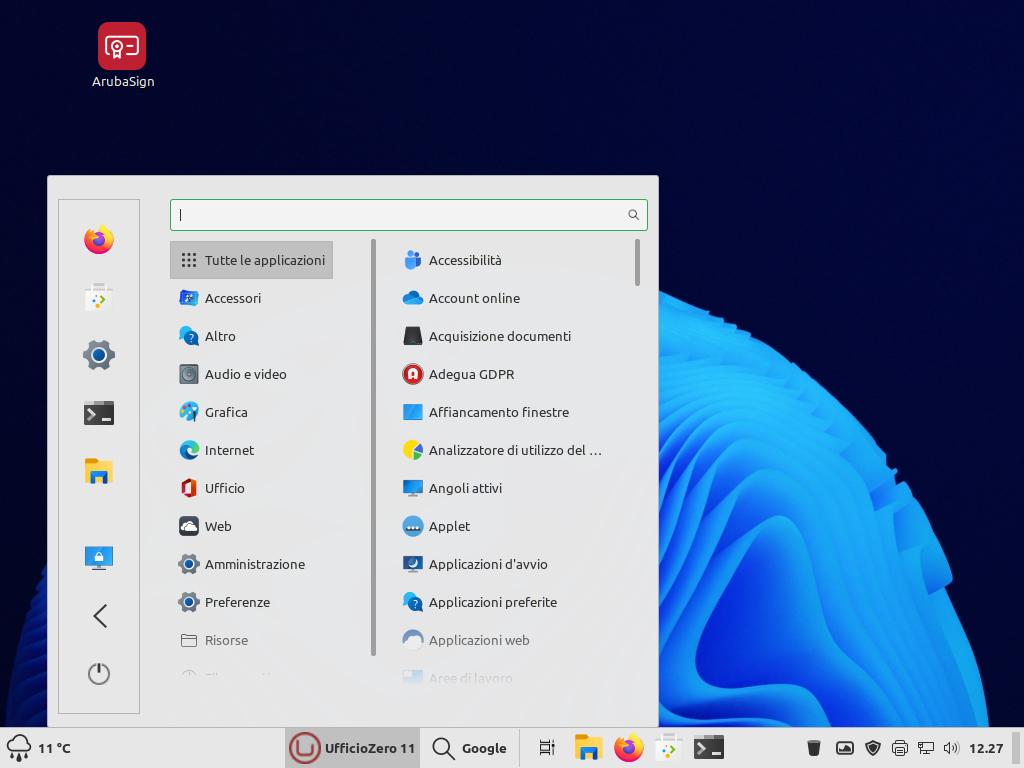Launch Firefox from the menu favorites sidebar
This screenshot has width=1024, height=768.
(x=98, y=240)
